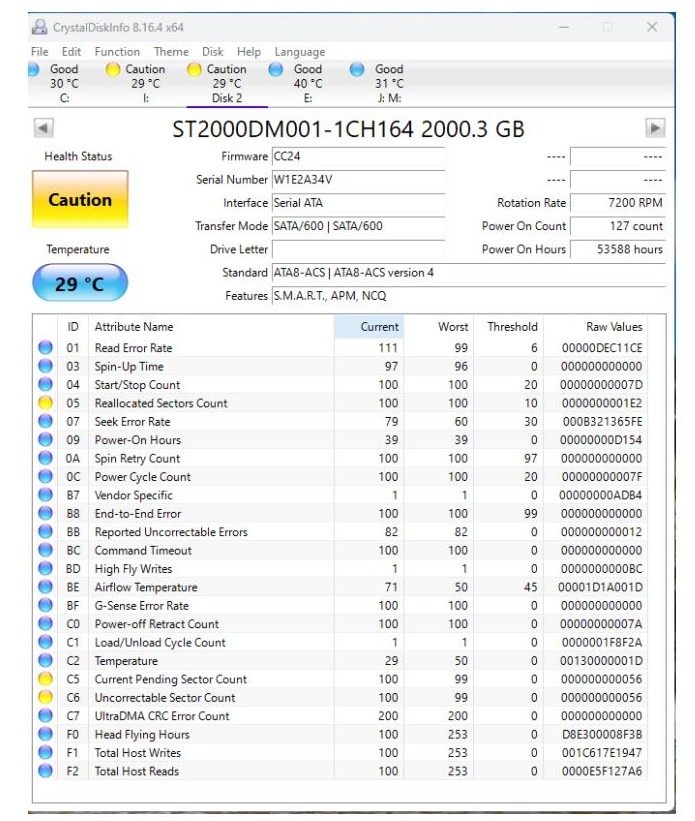Click the Current column header
This screenshot has width=695, height=821.
[x=379, y=327]
